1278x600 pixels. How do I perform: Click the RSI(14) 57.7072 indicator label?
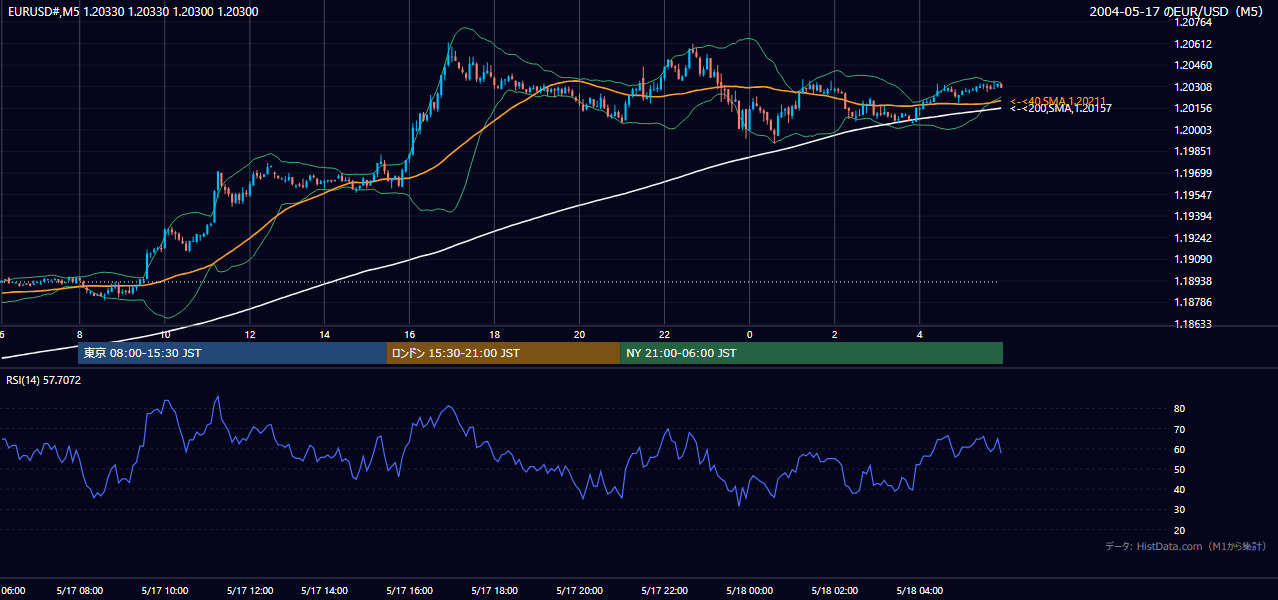[x=44, y=380]
